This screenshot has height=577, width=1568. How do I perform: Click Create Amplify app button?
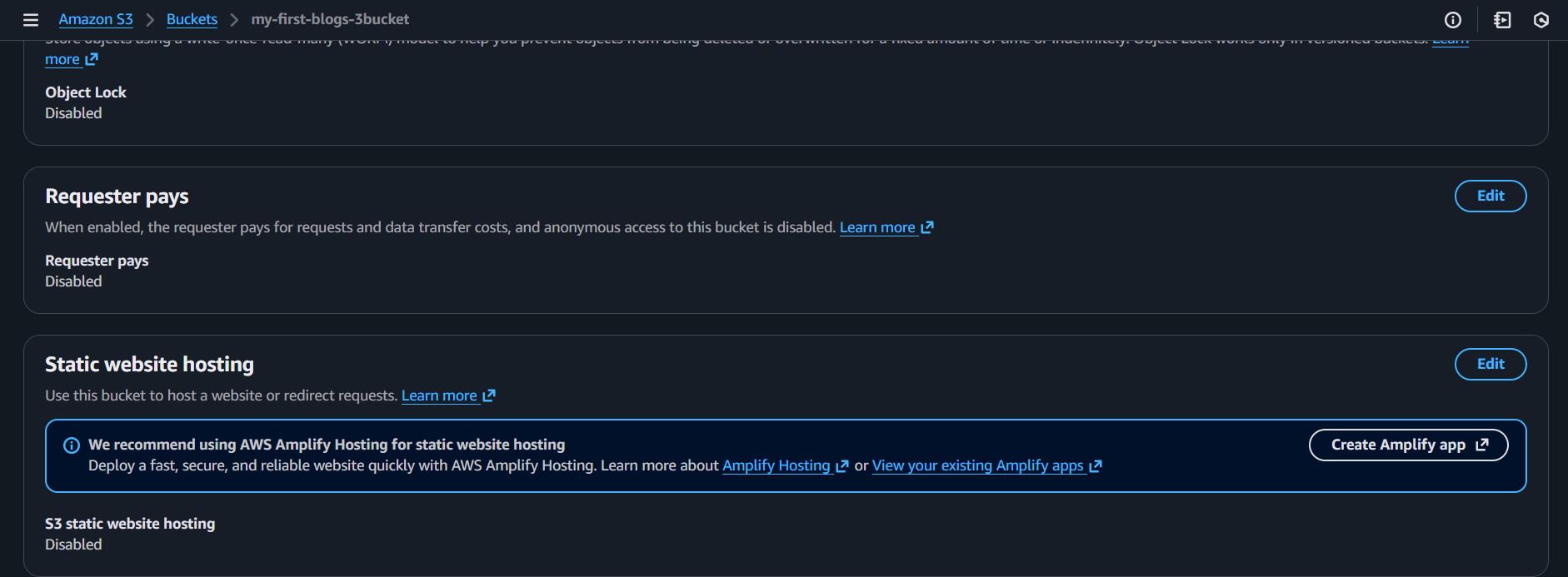[x=1409, y=445]
